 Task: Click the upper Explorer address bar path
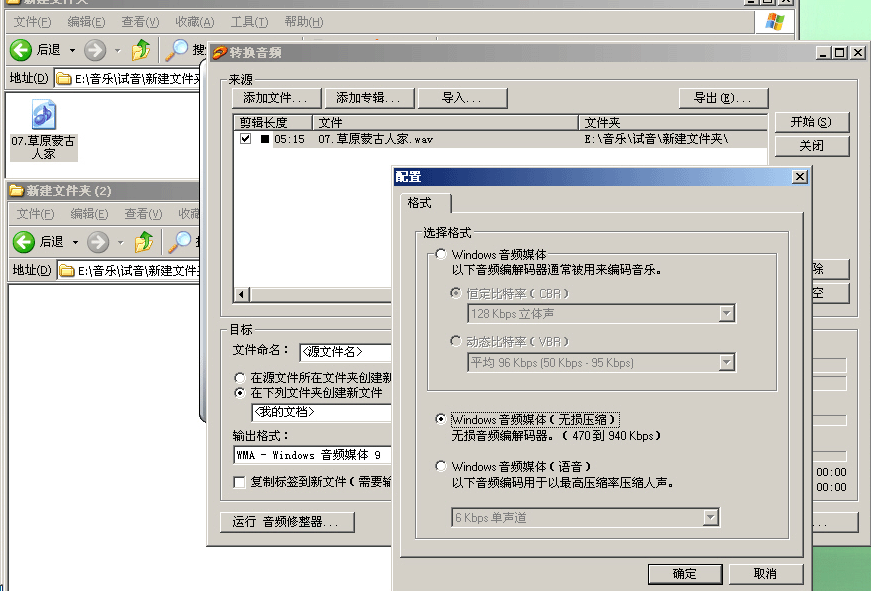[127, 79]
